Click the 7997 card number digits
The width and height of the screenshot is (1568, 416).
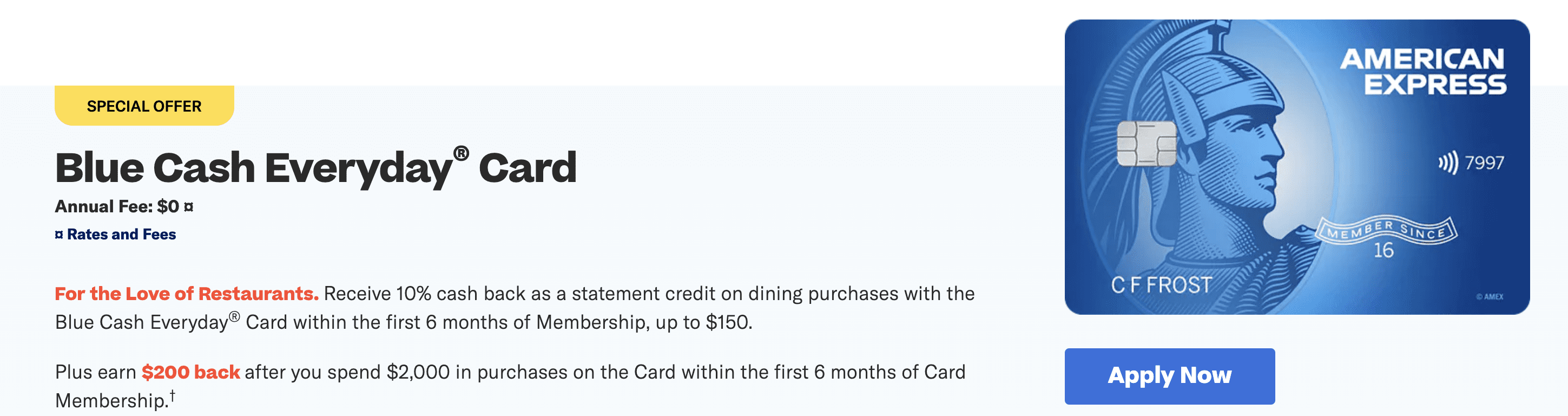tap(1484, 162)
